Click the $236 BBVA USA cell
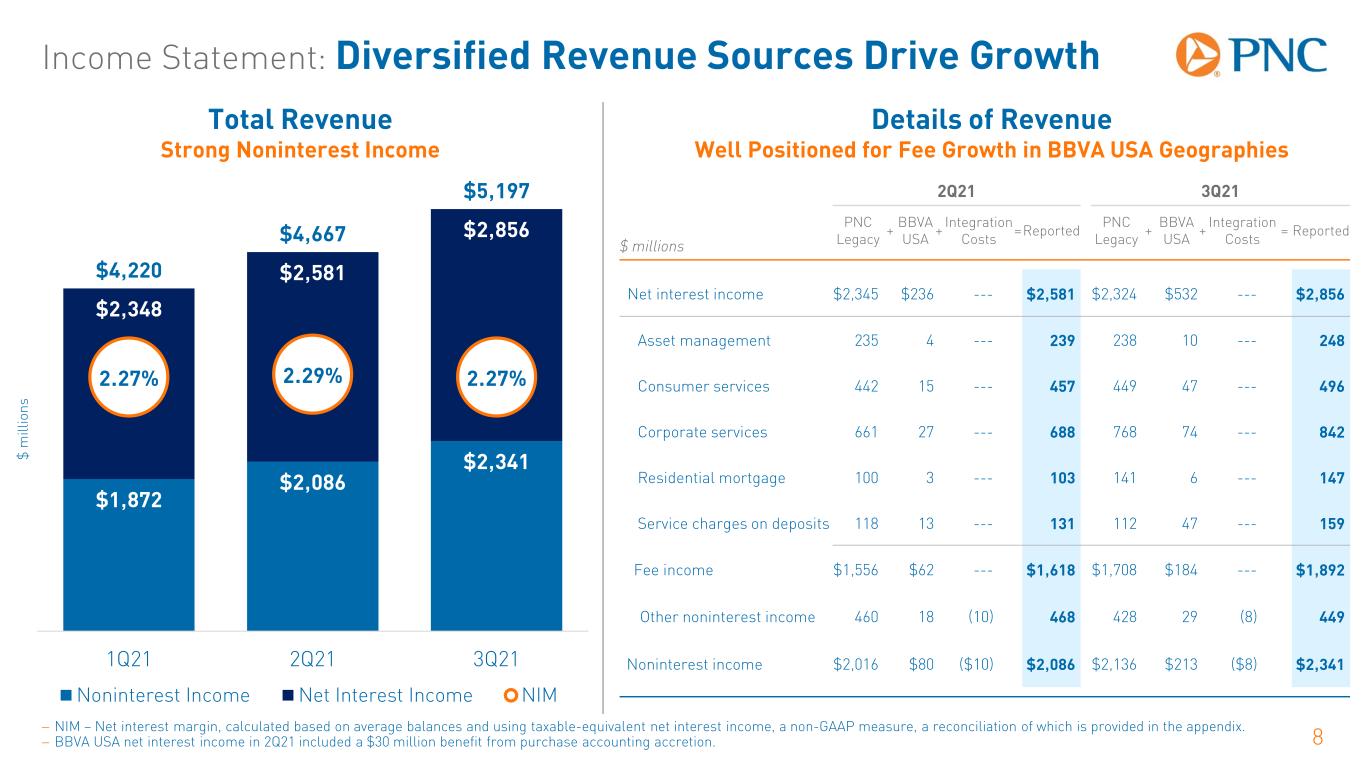Viewport: 1365px width, 768px height. pyautogui.click(x=918, y=294)
